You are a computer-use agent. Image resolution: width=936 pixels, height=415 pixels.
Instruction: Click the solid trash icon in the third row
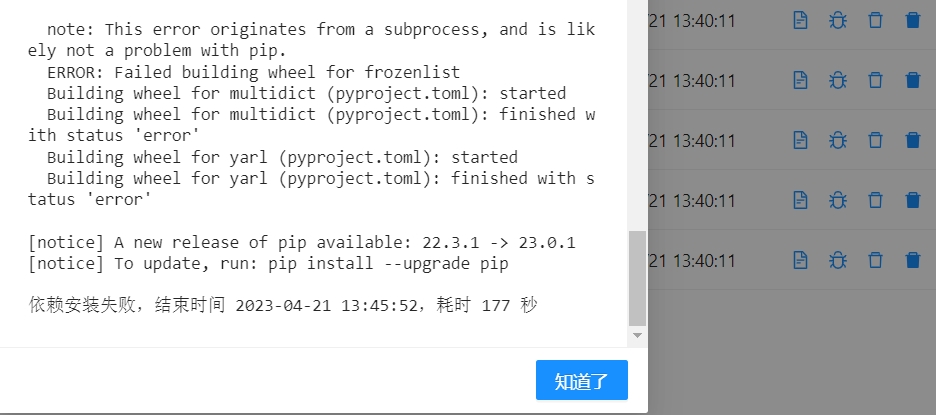click(x=912, y=140)
